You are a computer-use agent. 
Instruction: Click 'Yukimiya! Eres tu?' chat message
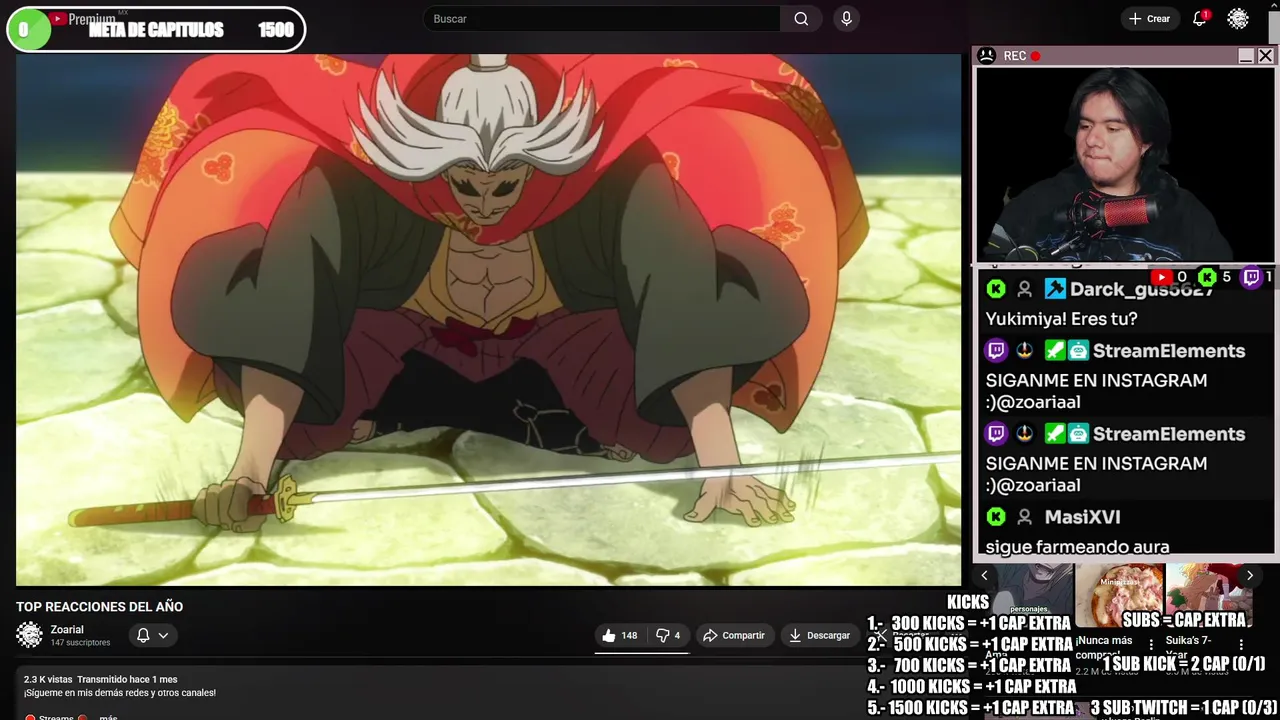(x=1061, y=319)
